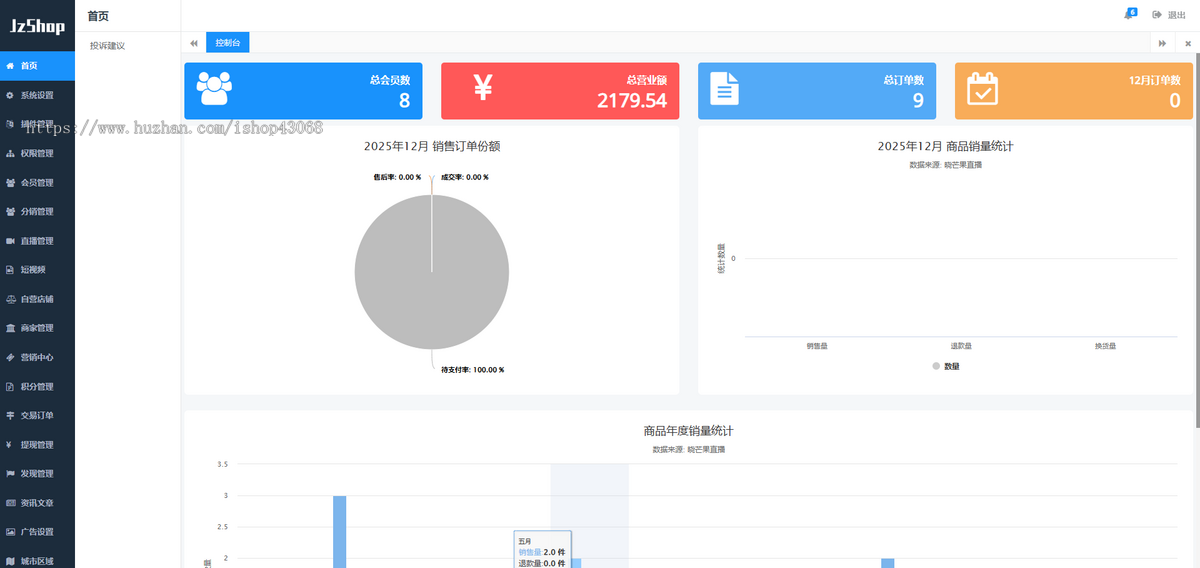Toggle the 数量 legend item
The height and width of the screenshot is (568, 1200).
tap(946, 367)
